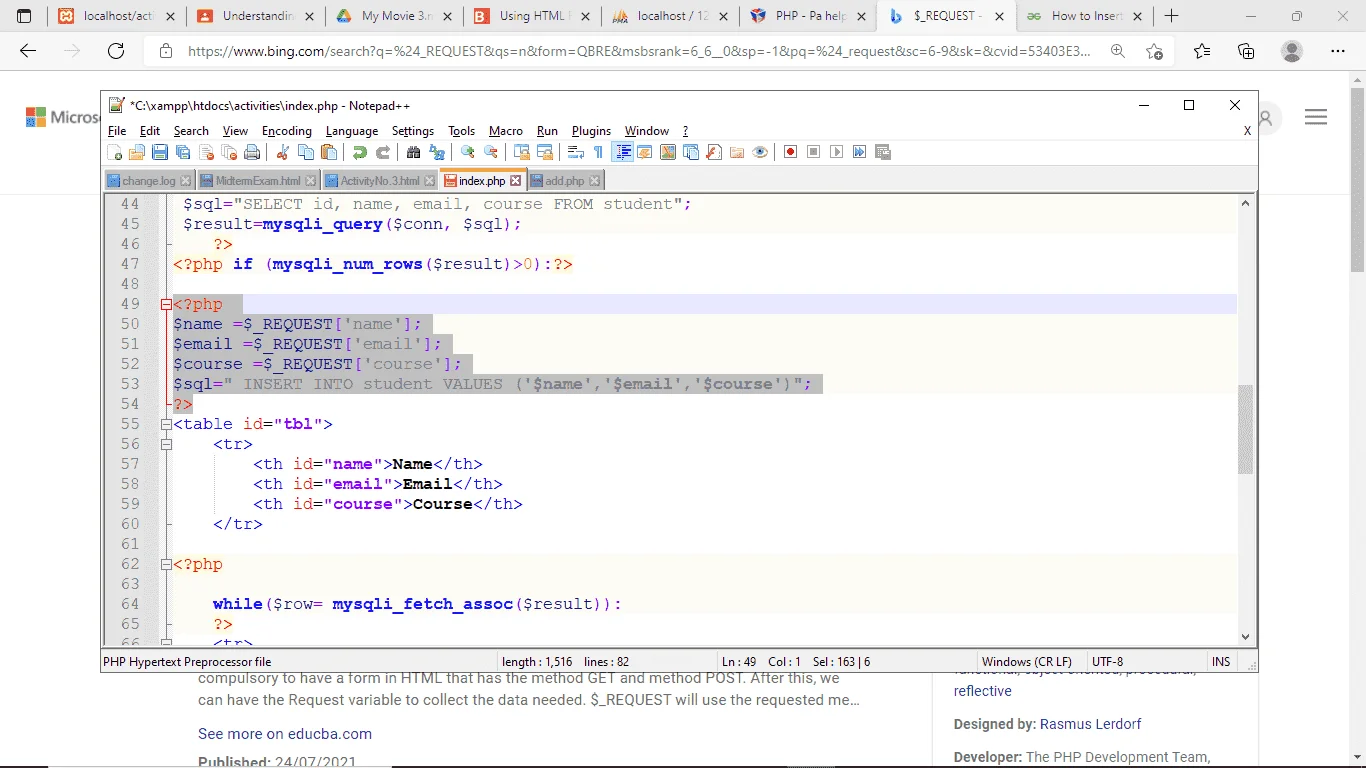Toggle synchronize horizontal scrolling icon
This screenshot has height=768, width=1366.
click(545, 152)
